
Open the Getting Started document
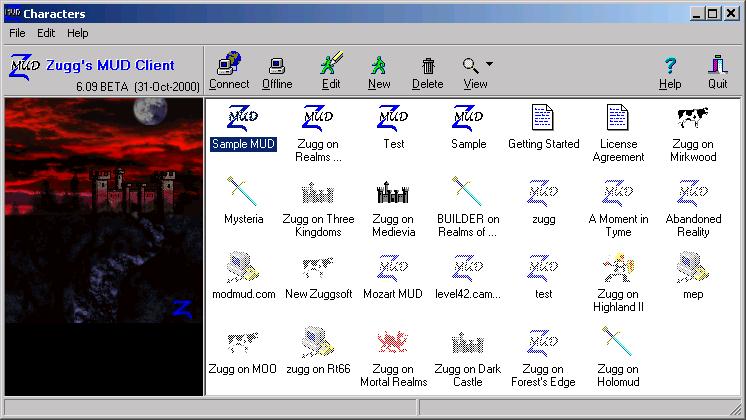tap(543, 118)
